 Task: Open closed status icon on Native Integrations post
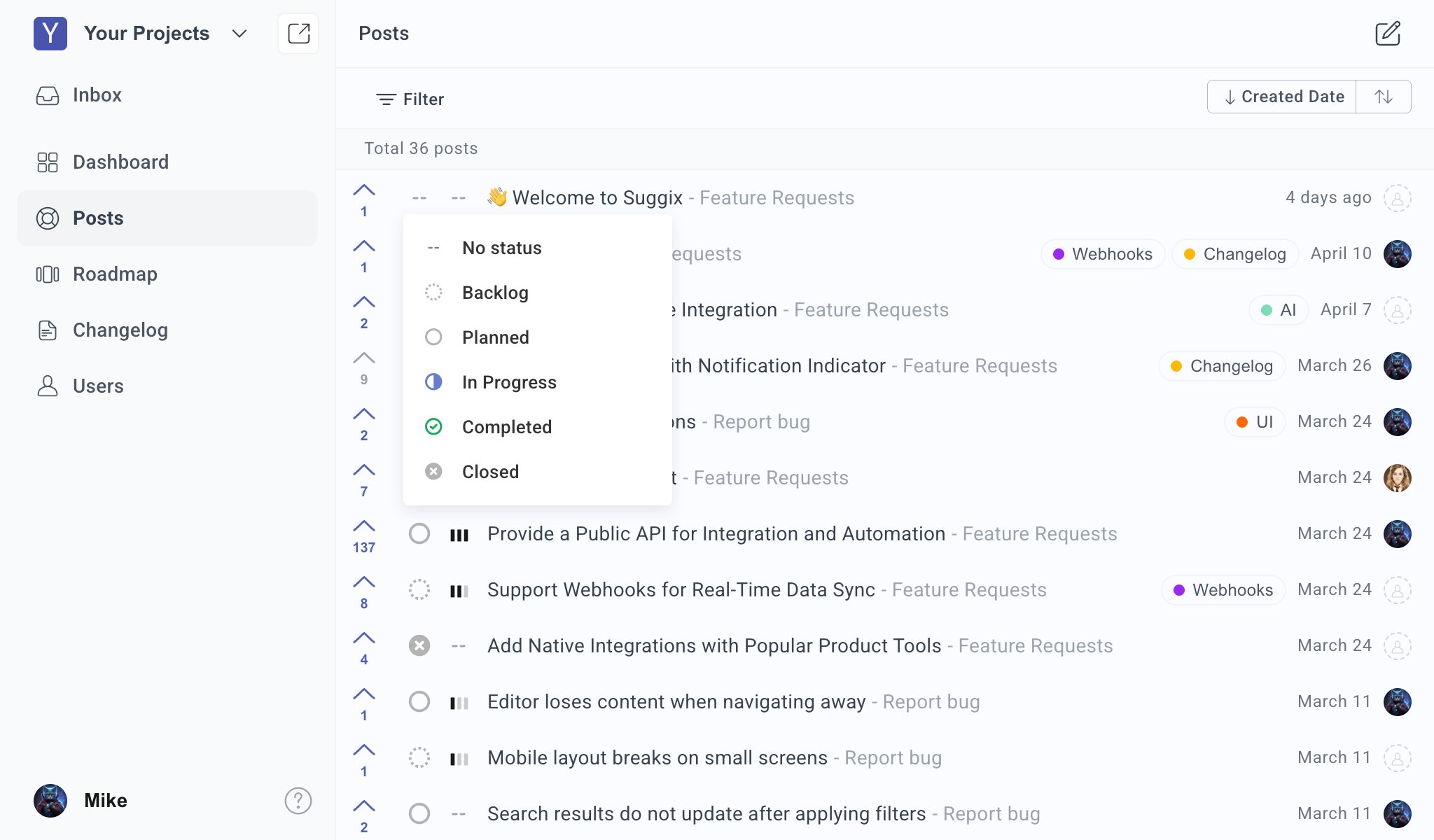[x=419, y=645]
